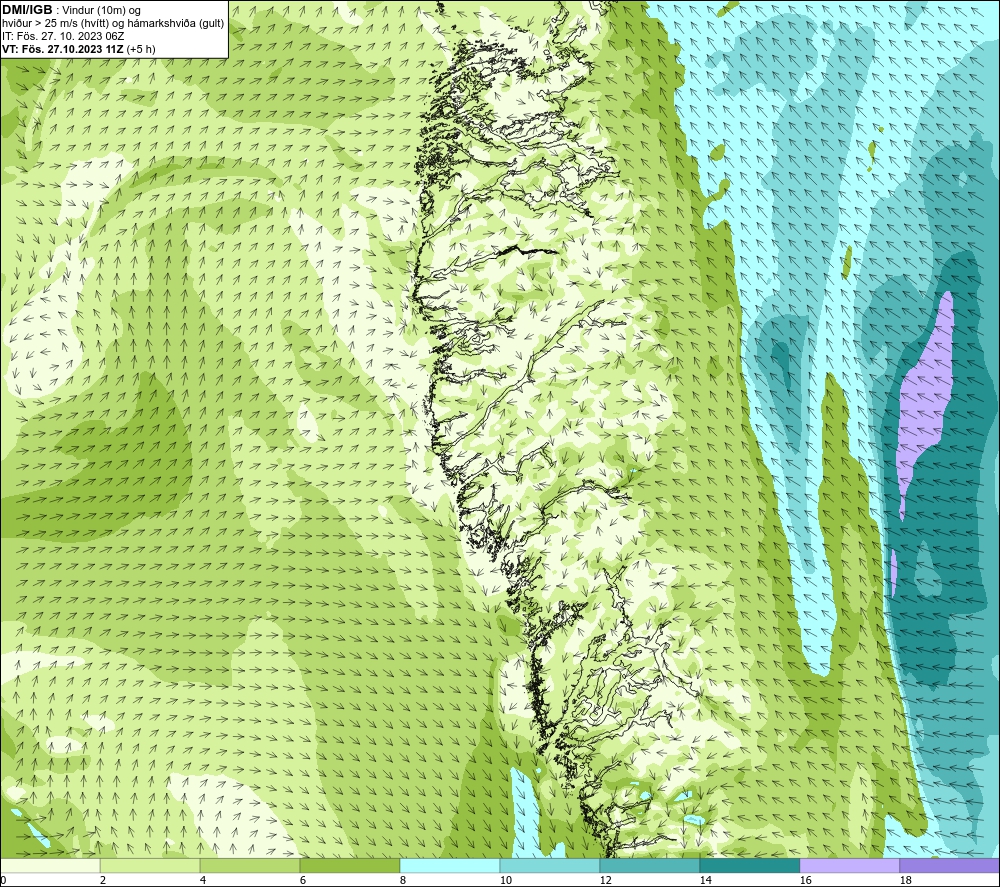Click the 2-4 m/s light green legend swatch
Viewport: 1000px width, 887px height.
[150, 866]
